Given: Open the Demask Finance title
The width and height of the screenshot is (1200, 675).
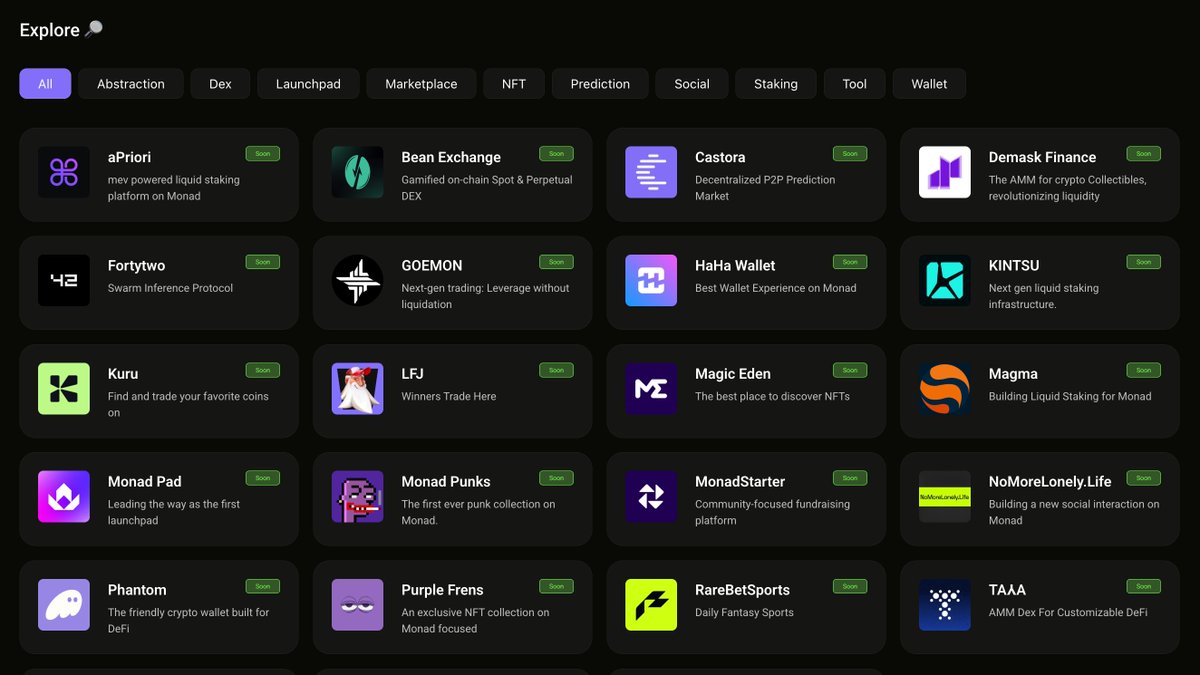Looking at the screenshot, I should (x=1042, y=157).
